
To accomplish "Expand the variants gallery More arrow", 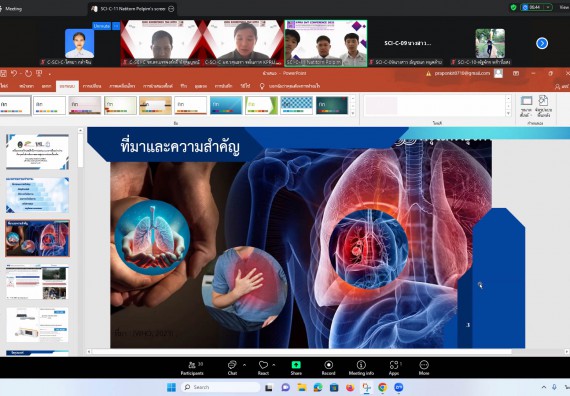I will click(508, 113).
